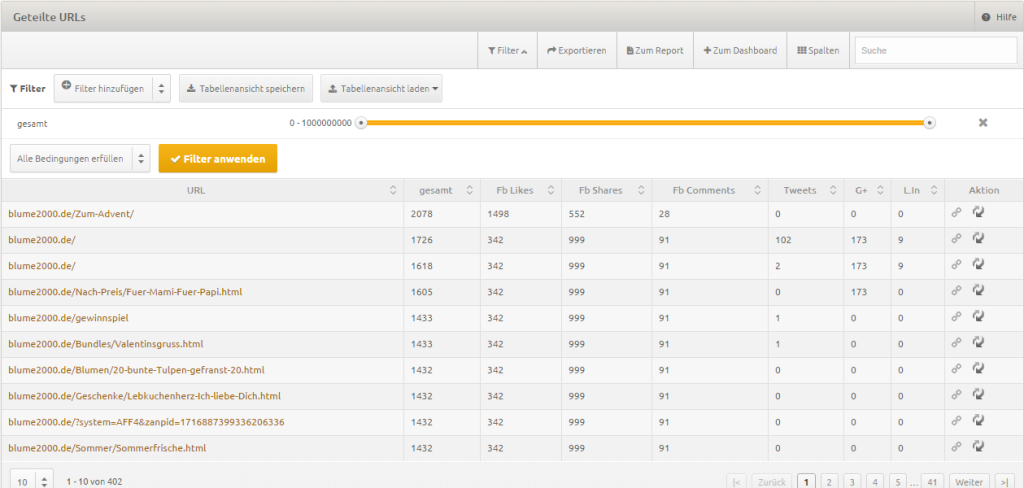Sort table by L.In column
The width and height of the screenshot is (1024, 488).
(x=918, y=190)
